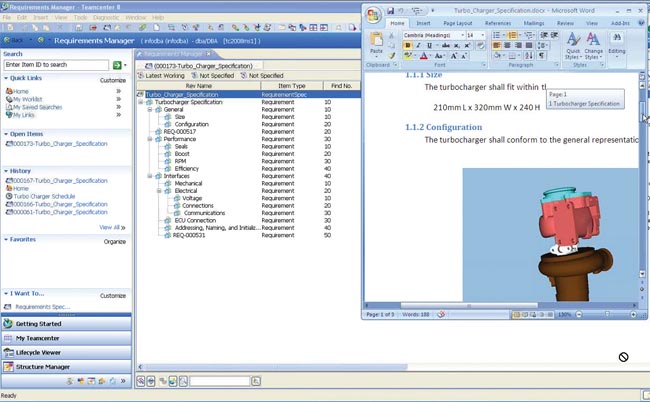Click the Word Help question mark icon

point(641,23)
